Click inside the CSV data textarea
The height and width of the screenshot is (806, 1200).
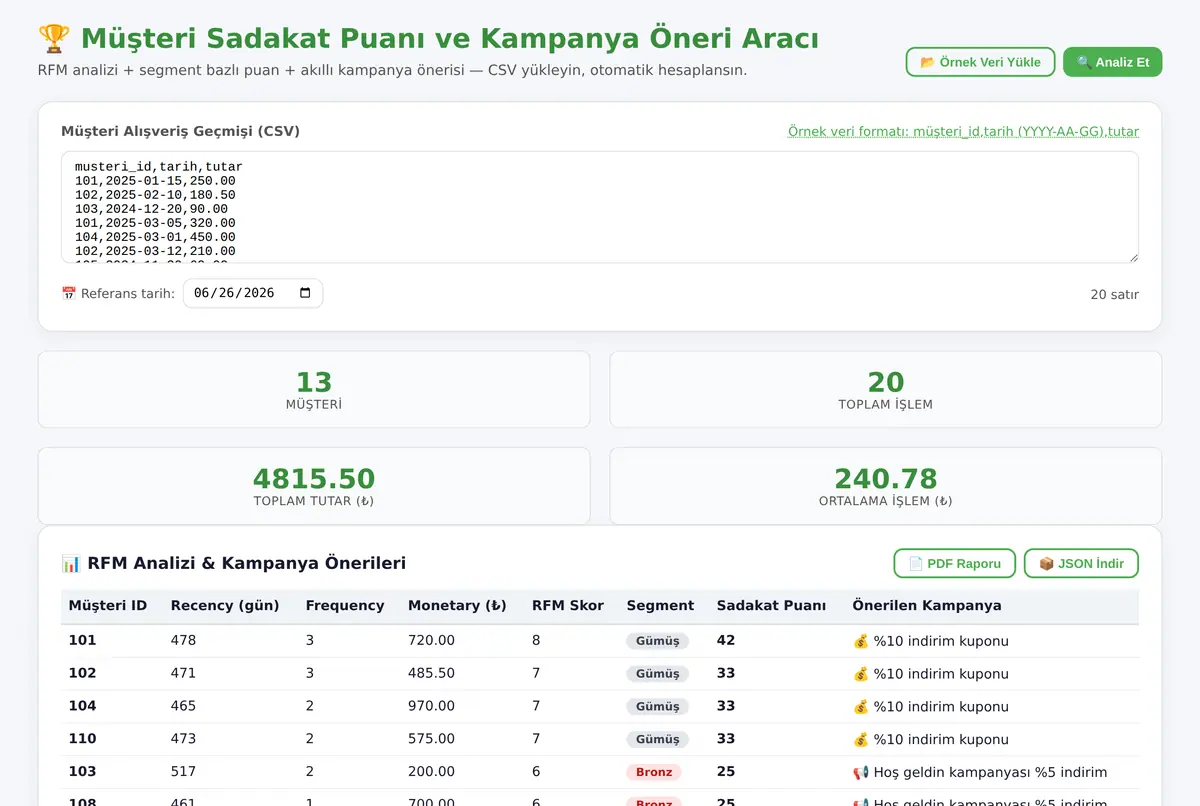pos(600,207)
